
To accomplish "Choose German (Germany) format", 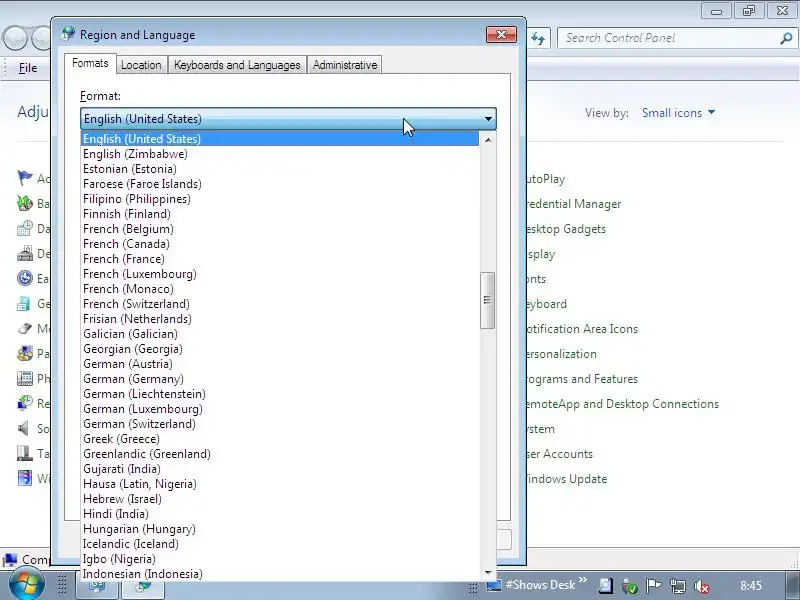I will coord(280,379).
